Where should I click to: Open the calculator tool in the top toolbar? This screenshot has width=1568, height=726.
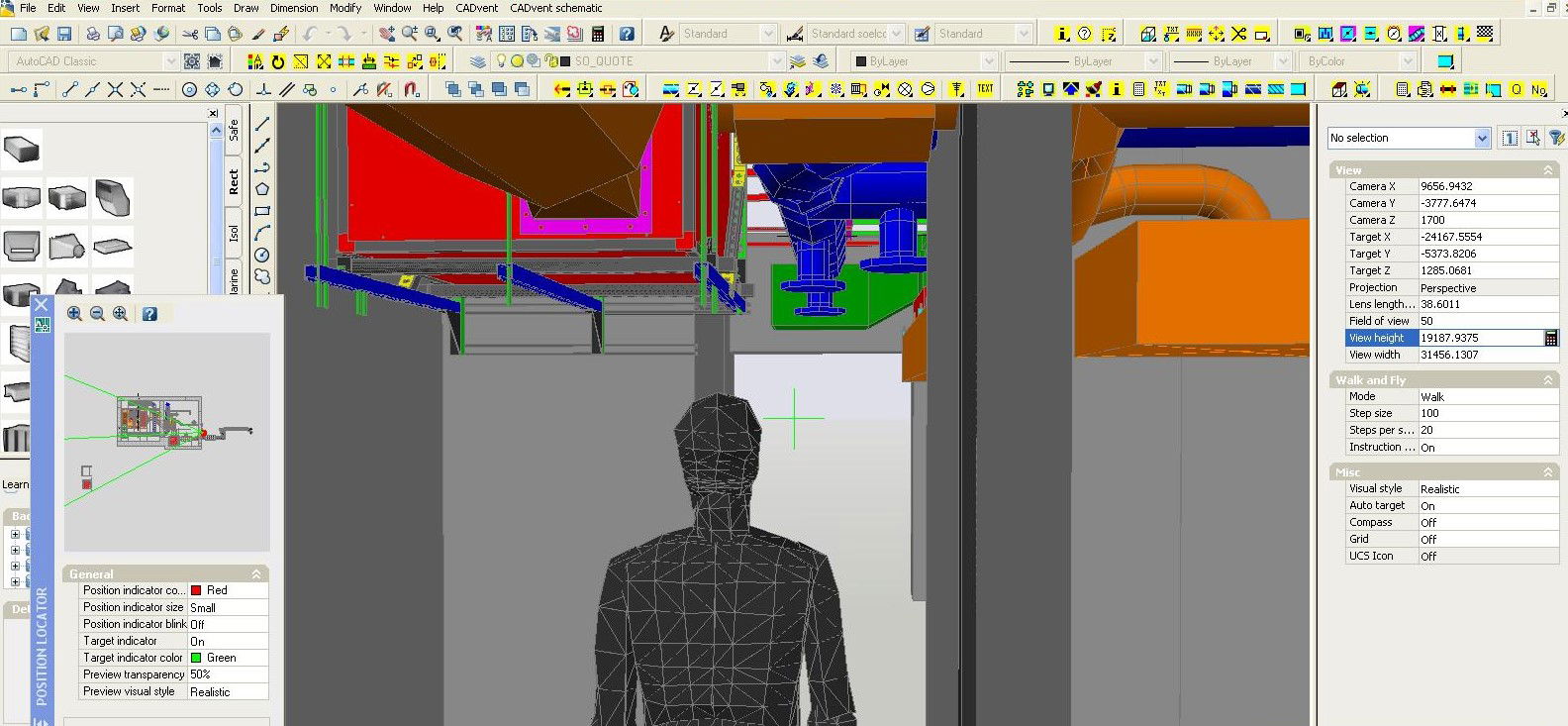[597, 34]
